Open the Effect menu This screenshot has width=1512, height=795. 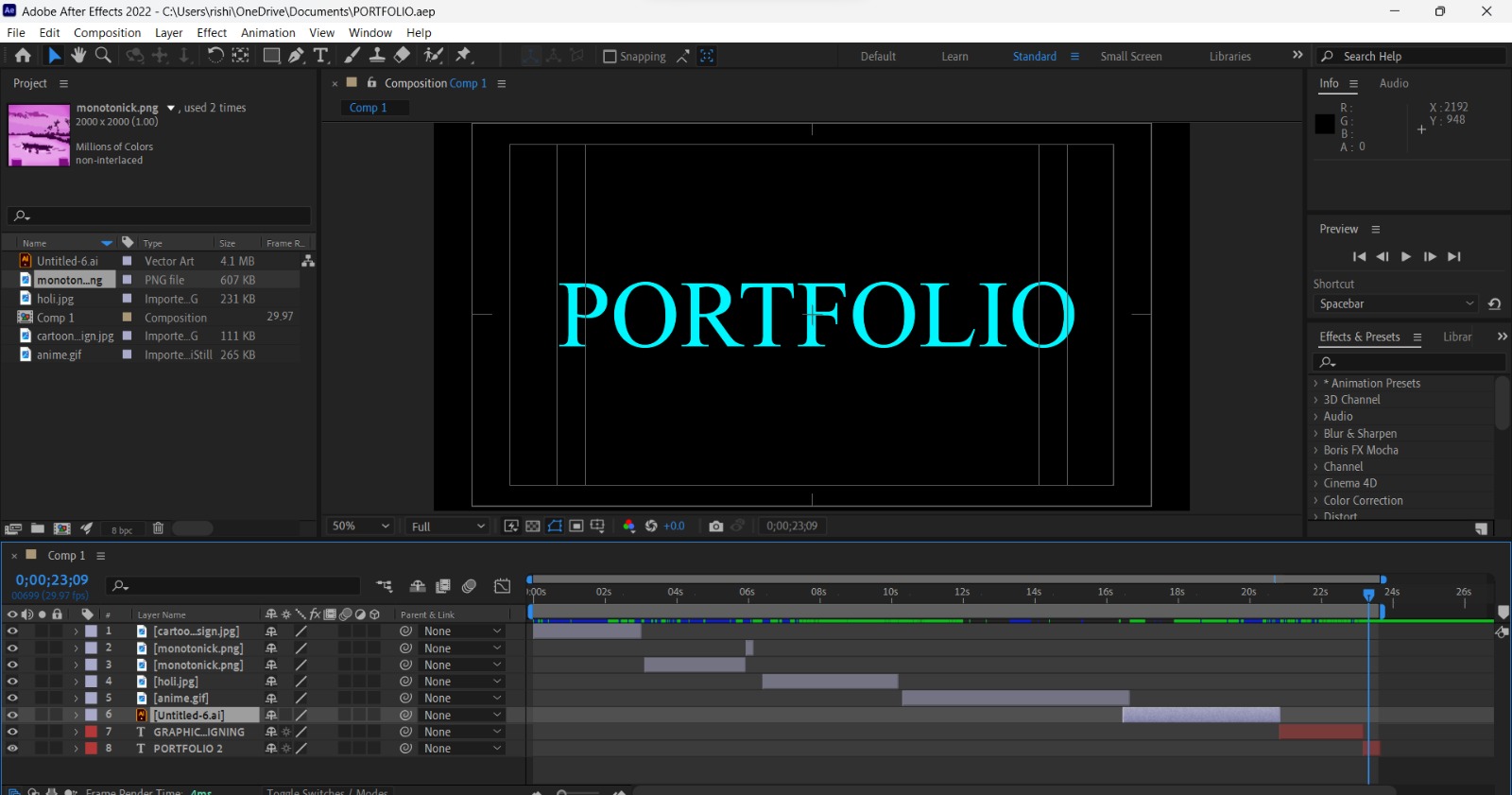click(x=212, y=33)
